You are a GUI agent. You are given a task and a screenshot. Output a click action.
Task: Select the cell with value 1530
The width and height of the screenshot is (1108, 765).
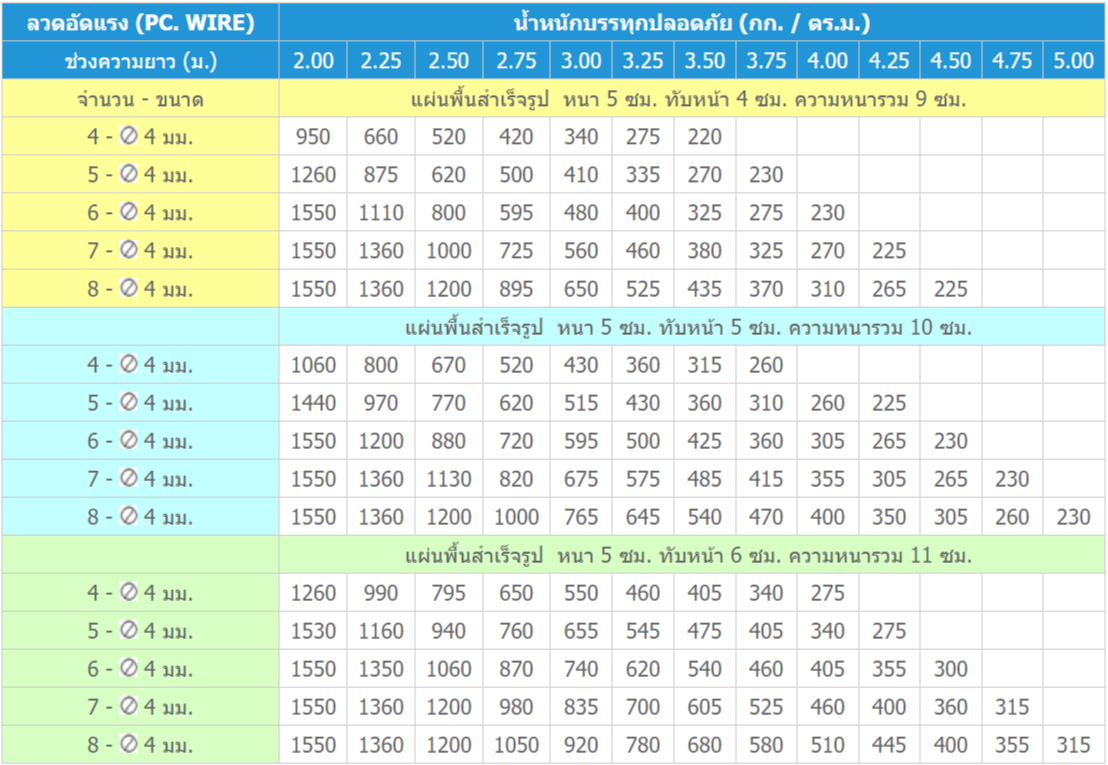pyautogui.click(x=313, y=631)
